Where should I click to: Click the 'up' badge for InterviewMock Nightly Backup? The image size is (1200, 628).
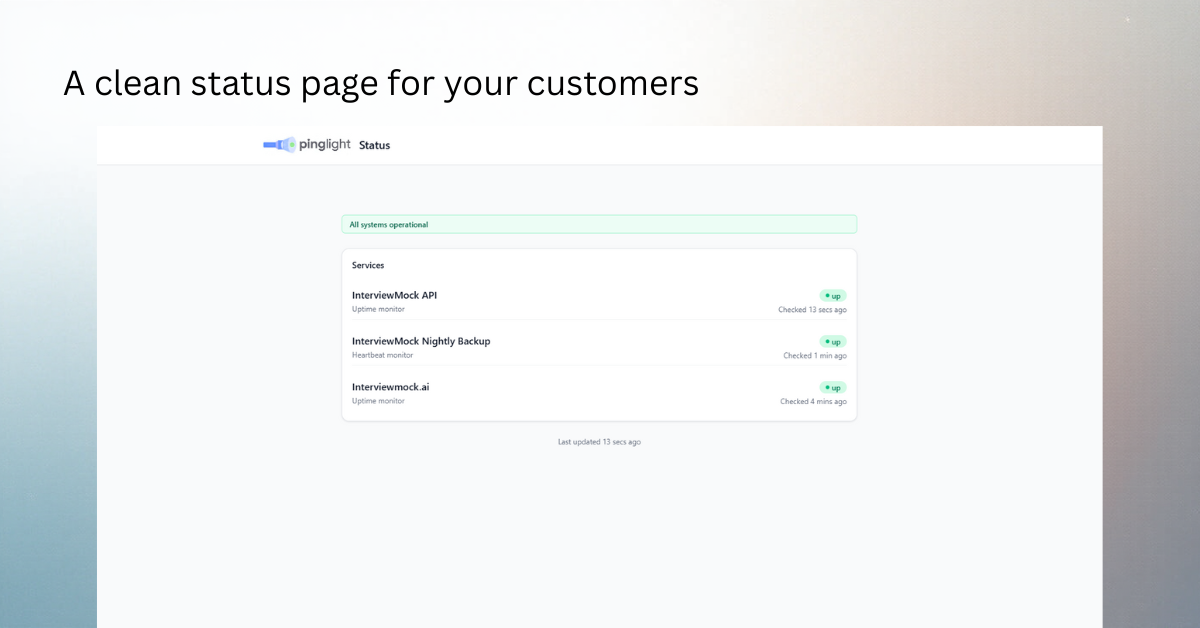[834, 341]
